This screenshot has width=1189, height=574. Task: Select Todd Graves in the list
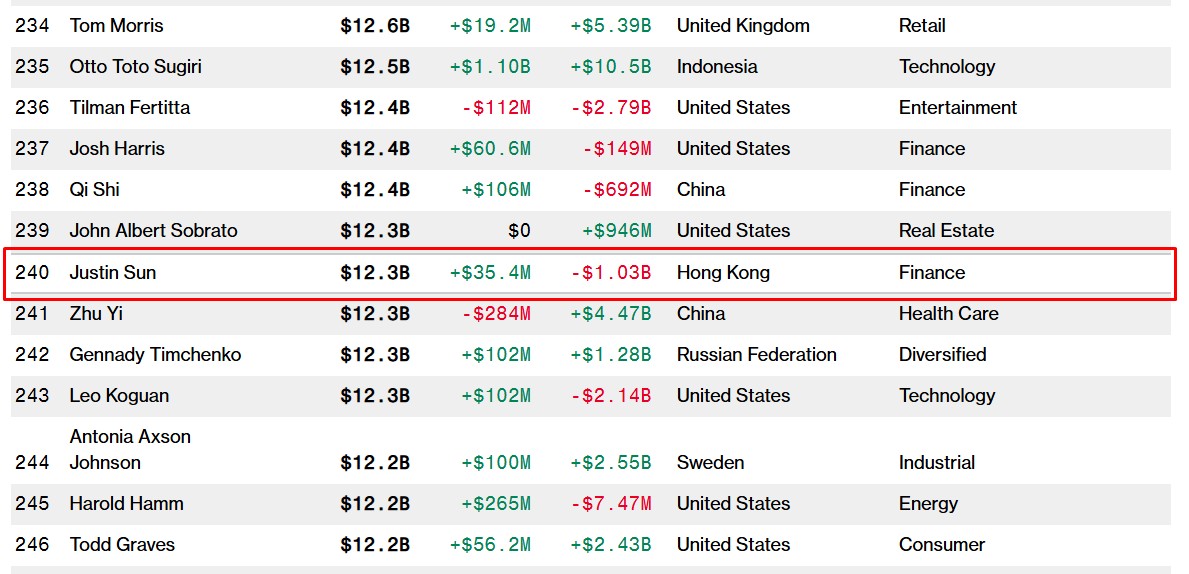[x=122, y=544]
